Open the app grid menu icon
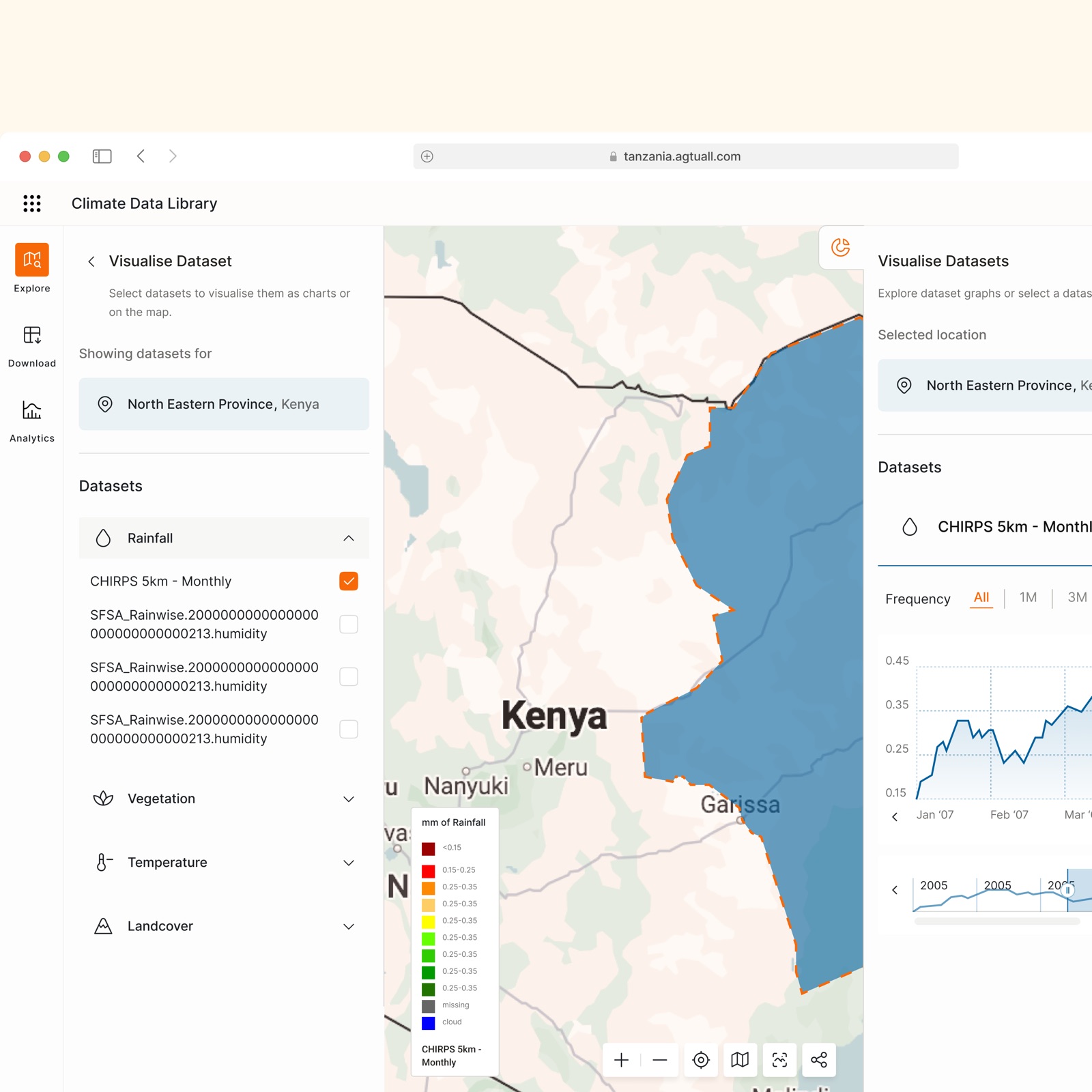Image resolution: width=1092 pixels, height=1092 pixels. pos(32,203)
